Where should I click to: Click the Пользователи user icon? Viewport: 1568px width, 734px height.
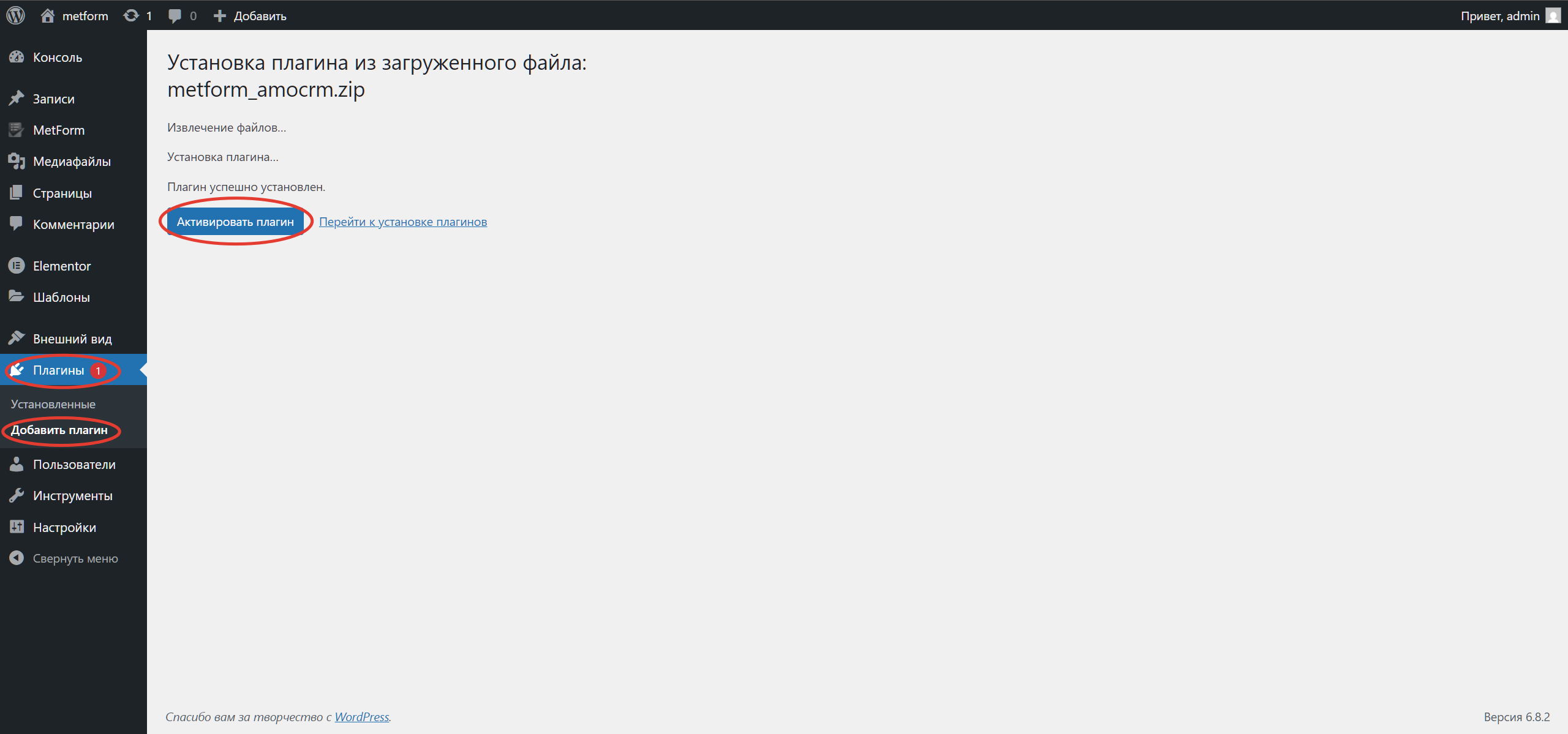click(17, 464)
